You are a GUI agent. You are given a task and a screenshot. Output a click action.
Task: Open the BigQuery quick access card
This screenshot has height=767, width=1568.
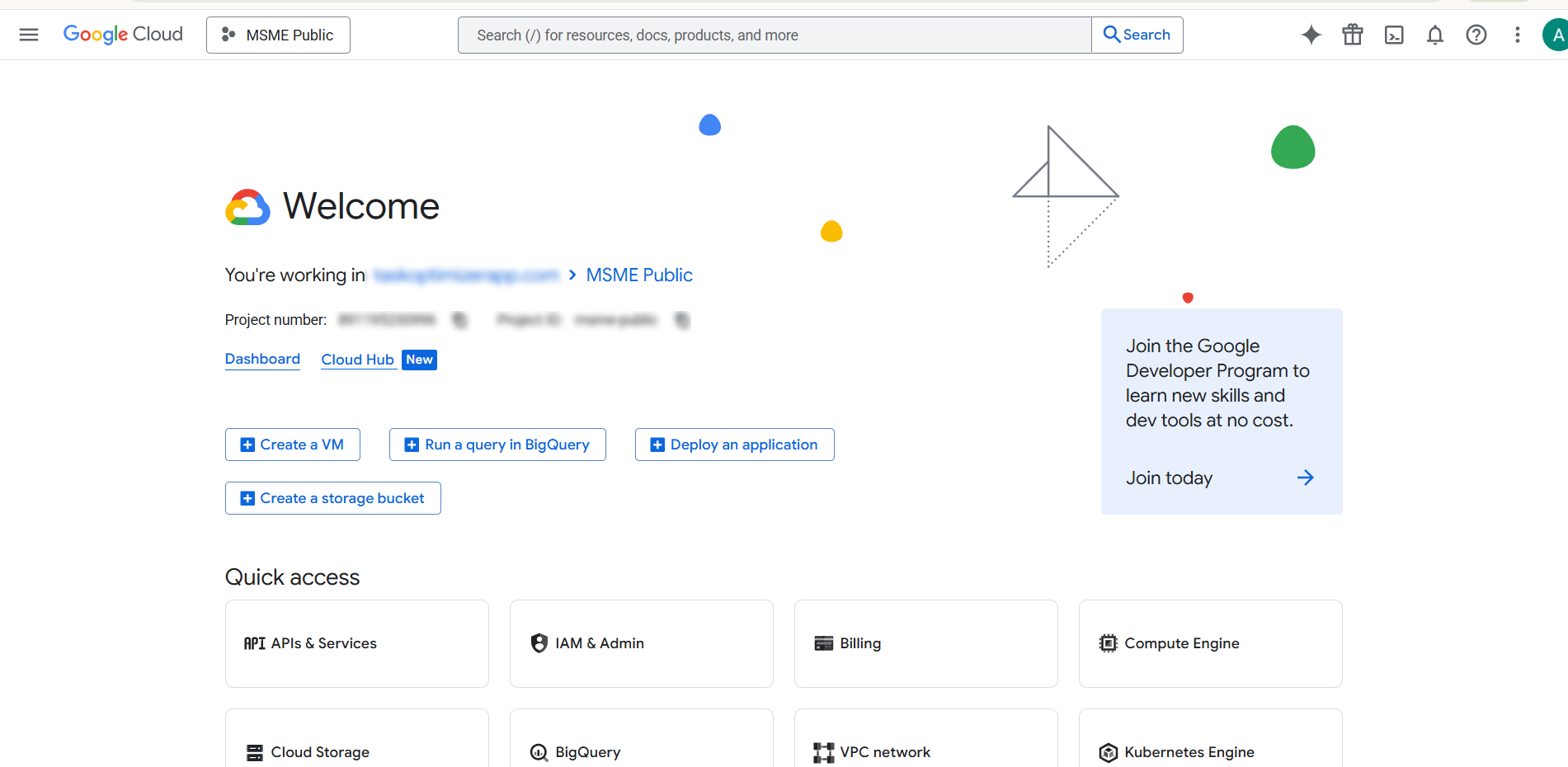coord(642,738)
